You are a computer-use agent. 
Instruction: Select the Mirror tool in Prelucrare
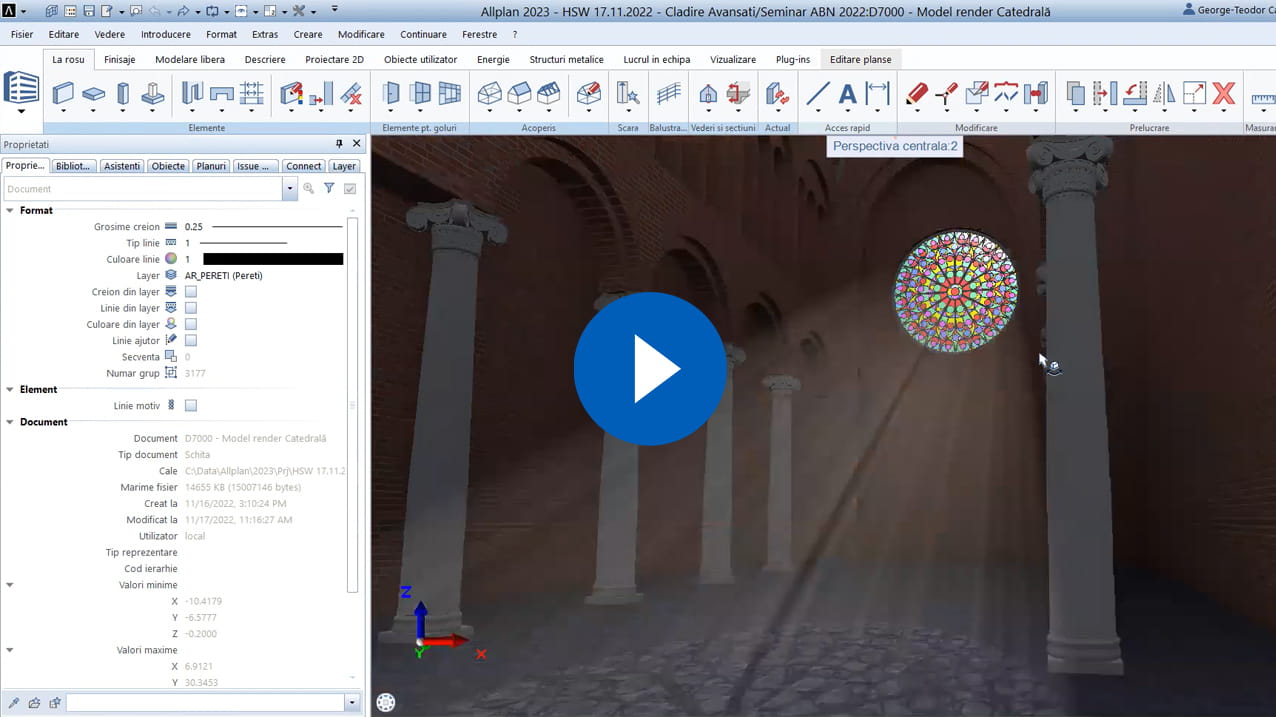tap(1164, 94)
